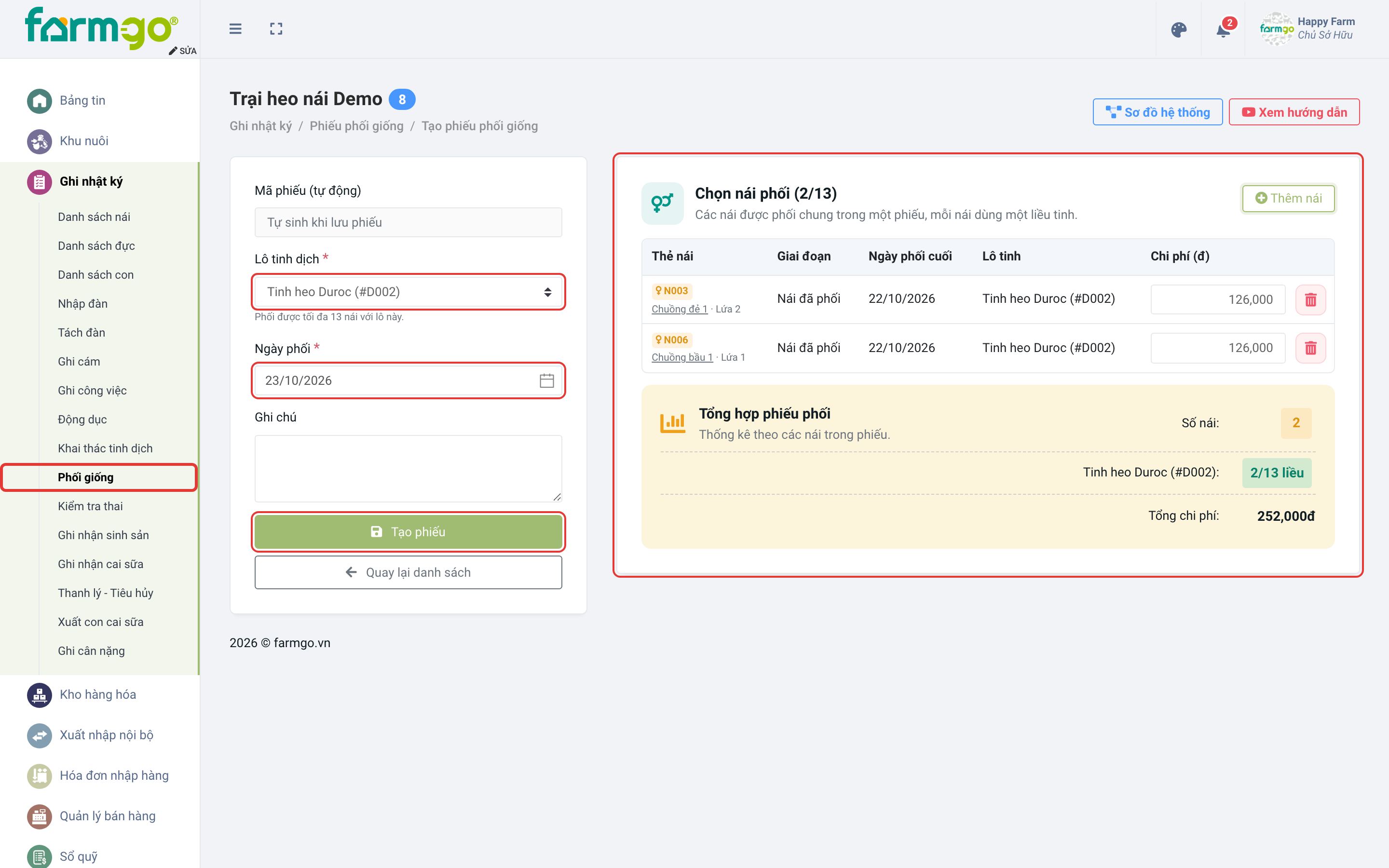The height and width of the screenshot is (868, 1389).
Task: Select Phối giống menu item
Action: point(85,477)
